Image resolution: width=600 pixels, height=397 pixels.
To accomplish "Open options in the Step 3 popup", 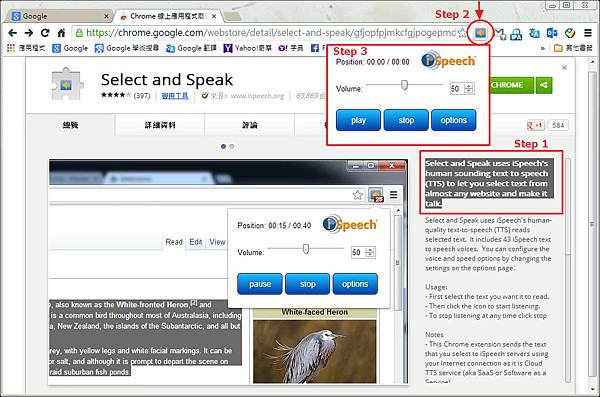I will 453,120.
